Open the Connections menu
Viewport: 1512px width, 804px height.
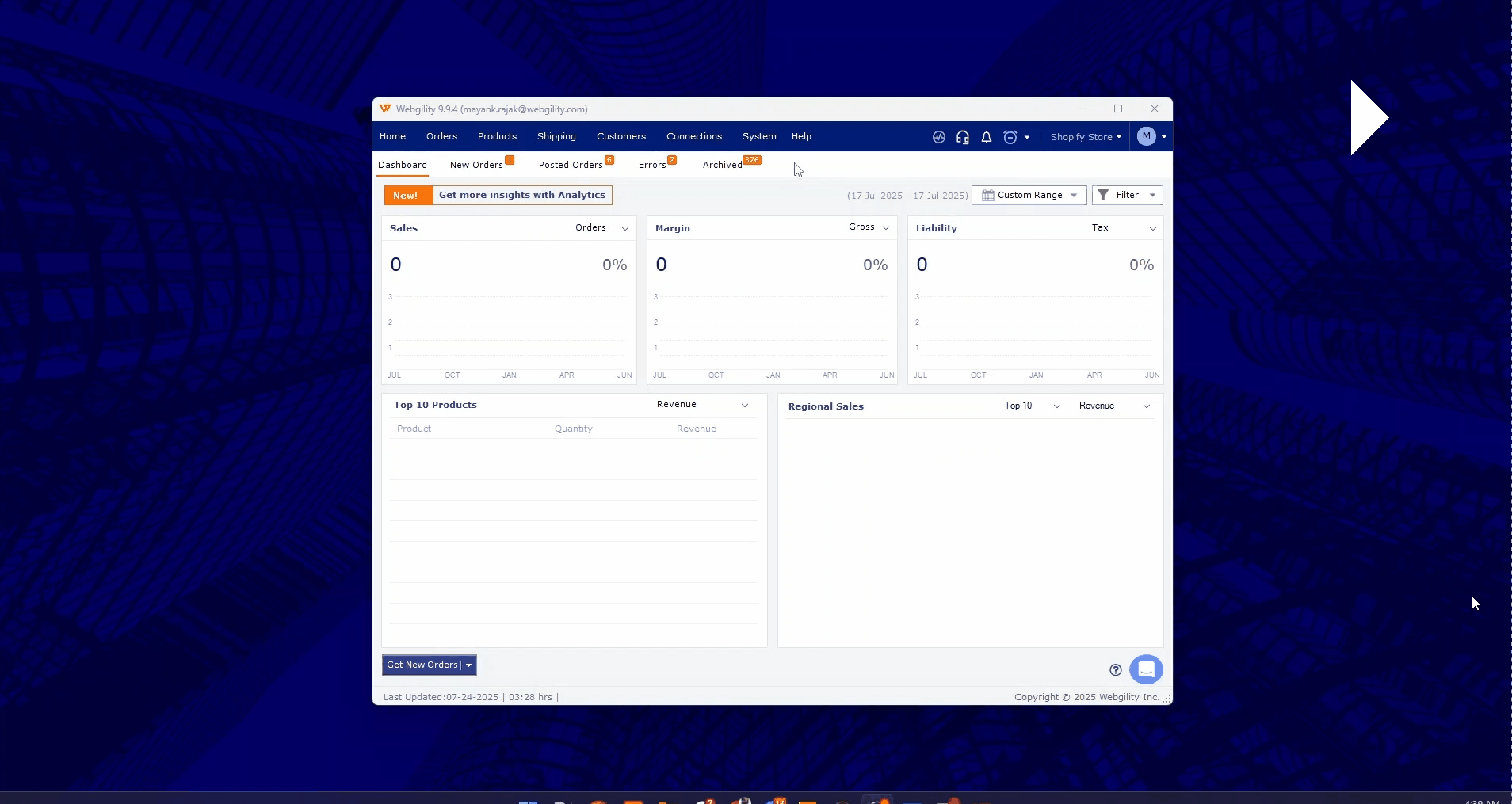click(x=694, y=136)
